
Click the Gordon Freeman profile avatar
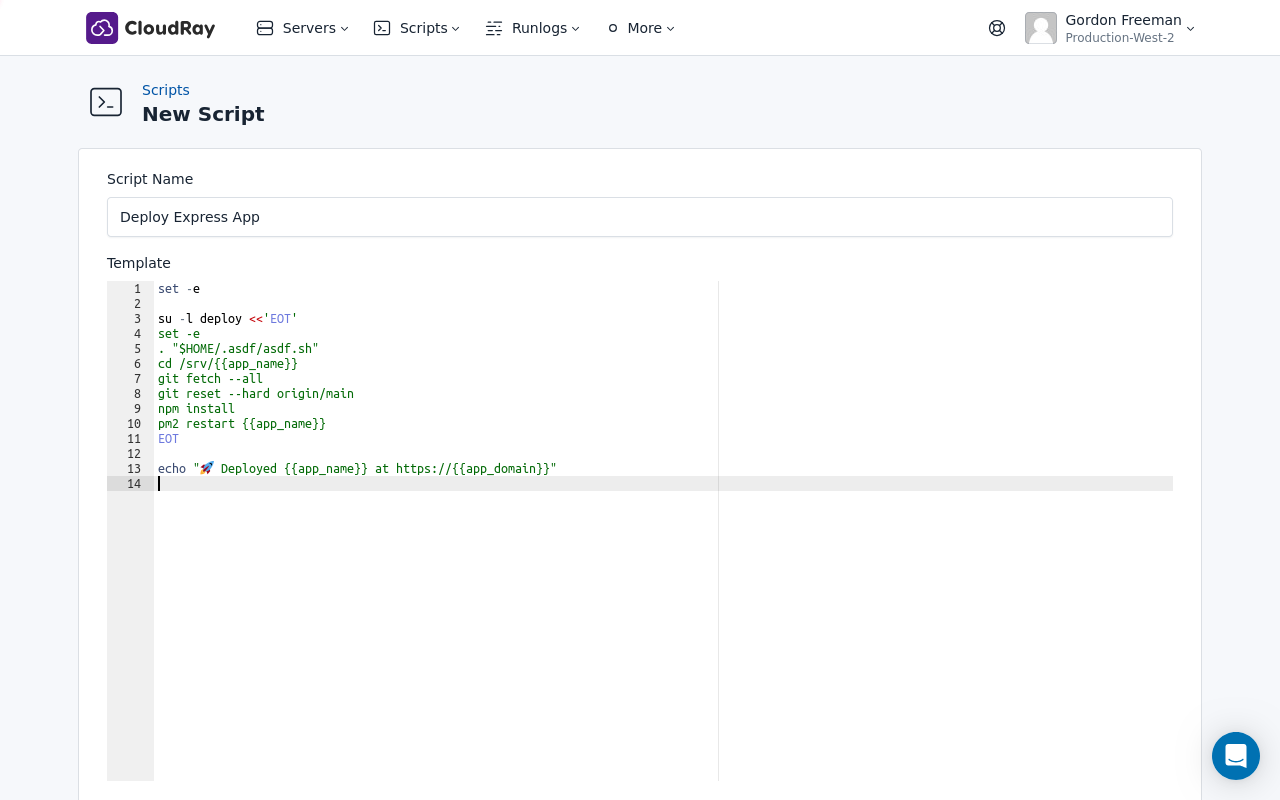(x=1041, y=28)
